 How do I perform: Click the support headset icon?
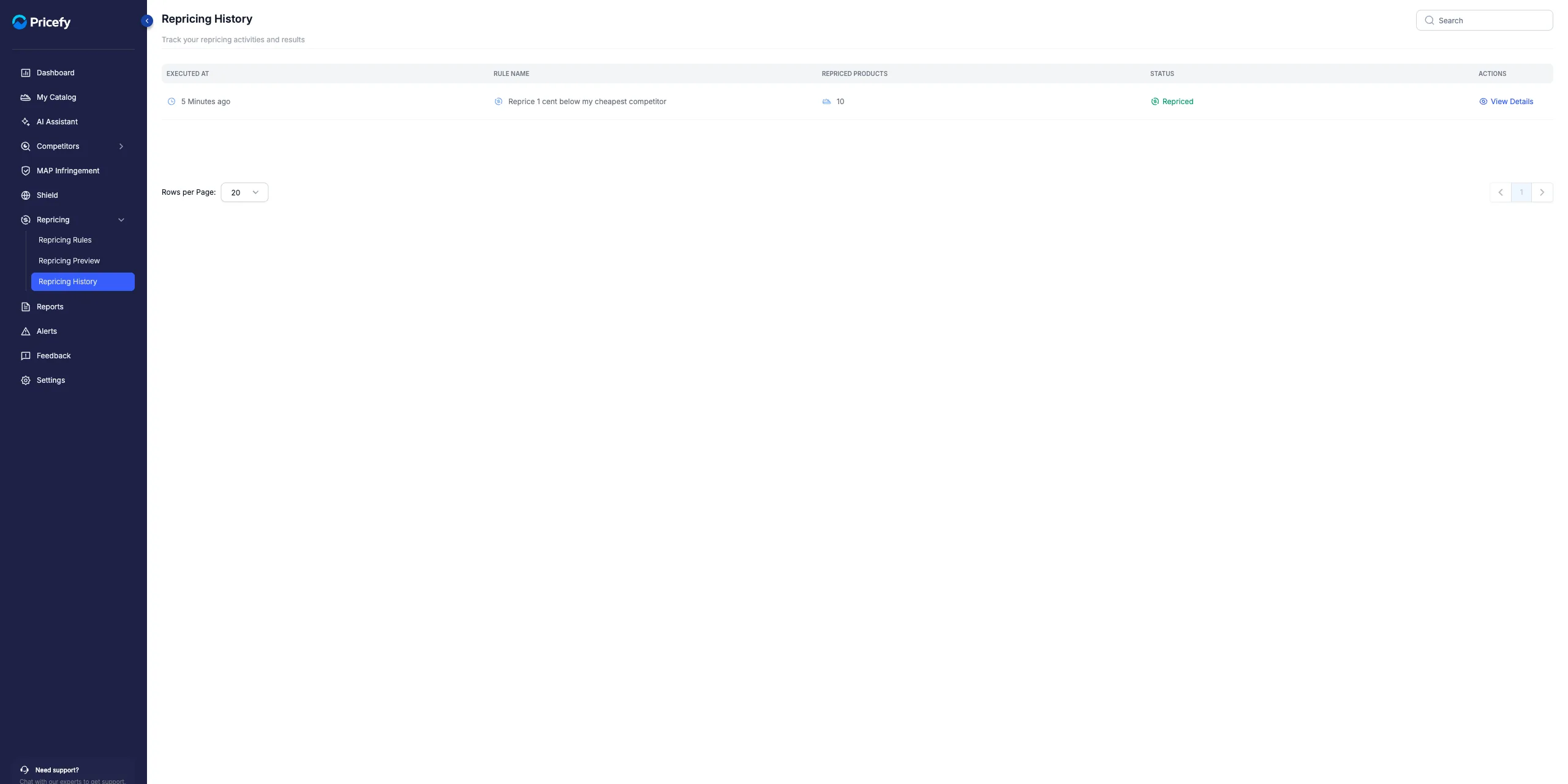click(24, 770)
